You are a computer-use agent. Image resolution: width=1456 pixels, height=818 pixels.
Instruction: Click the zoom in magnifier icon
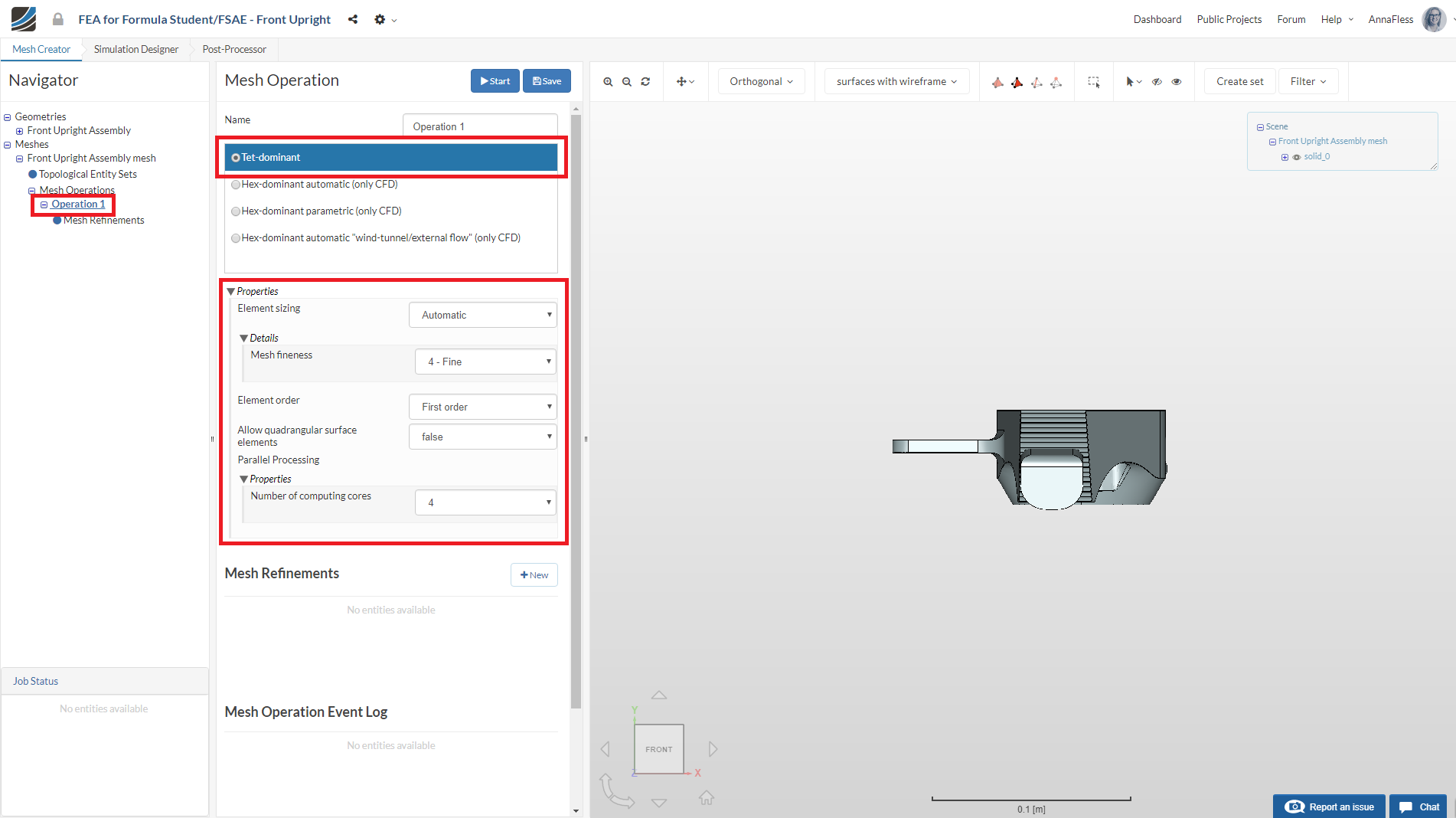[608, 82]
